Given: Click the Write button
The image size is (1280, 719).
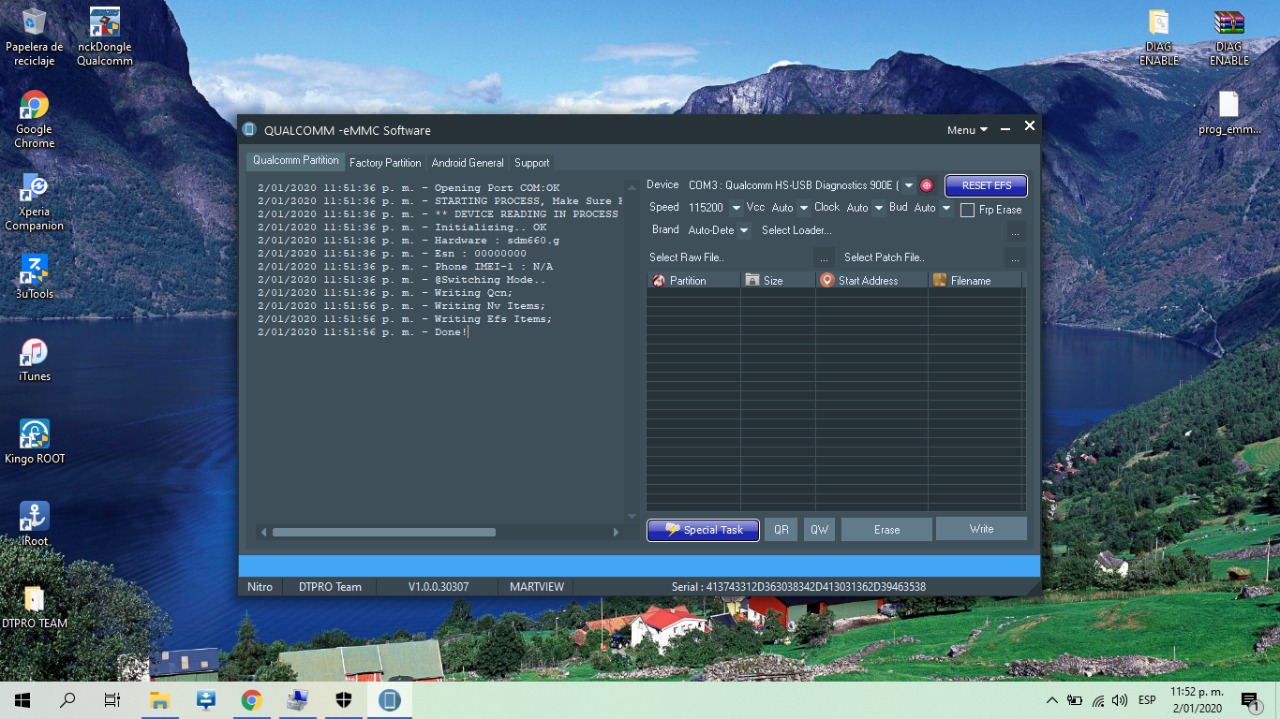Looking at the screenshot, I should tap(981, 529).
